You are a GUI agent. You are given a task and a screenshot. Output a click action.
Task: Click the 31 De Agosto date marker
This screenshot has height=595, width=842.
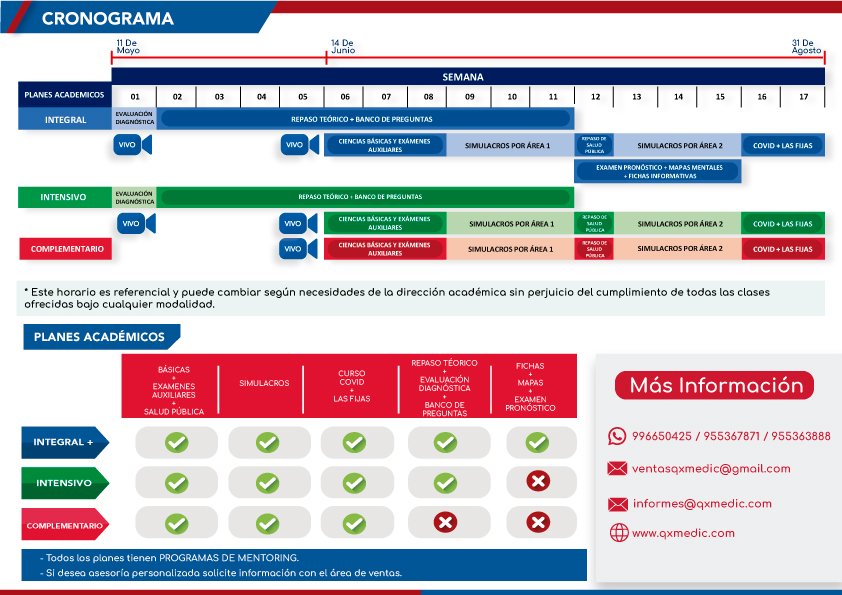[806, 46]
